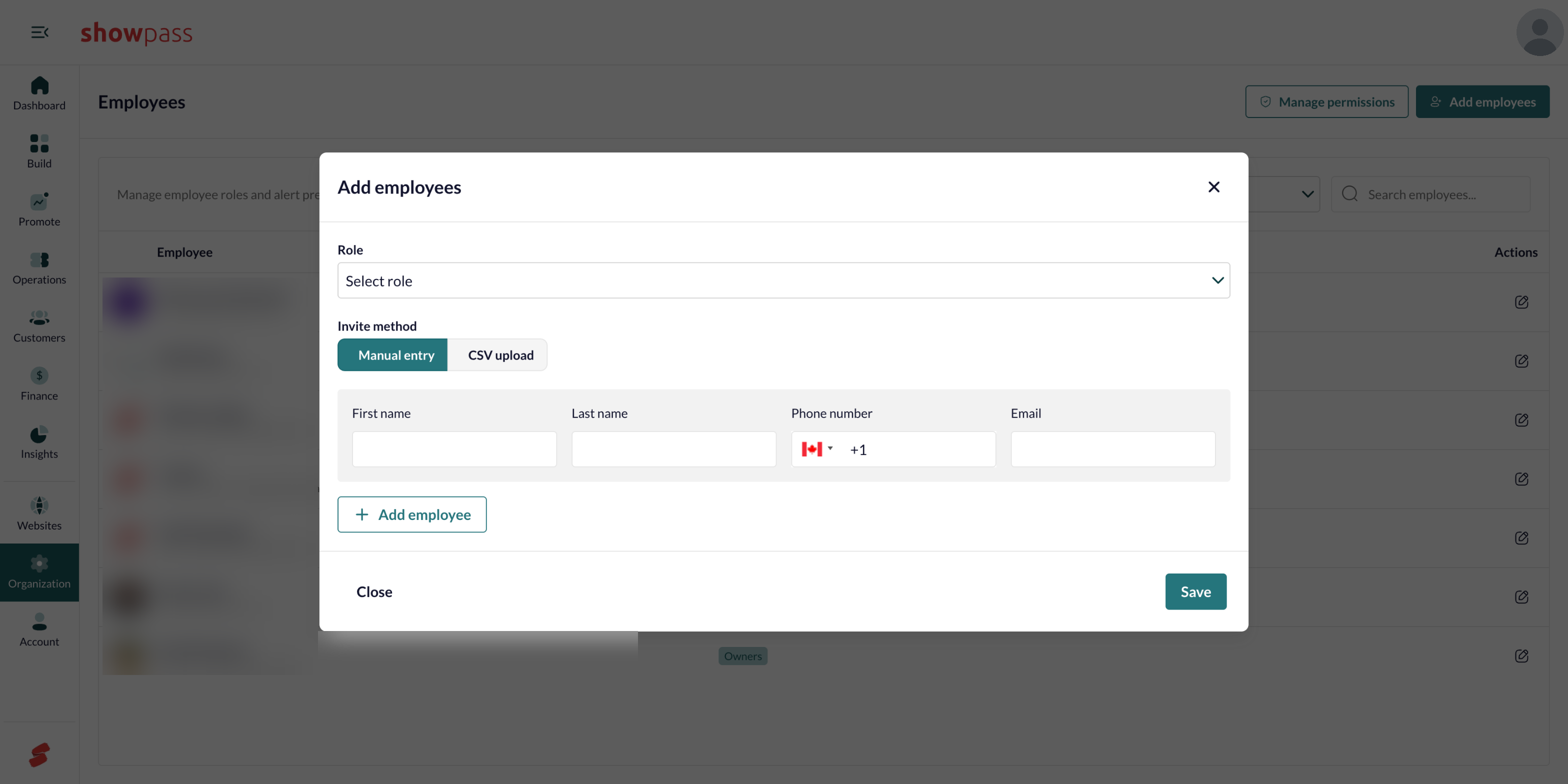Click the Actions column header
Viewport: 1568px width, 784px height.
(x=1515, y=252)
